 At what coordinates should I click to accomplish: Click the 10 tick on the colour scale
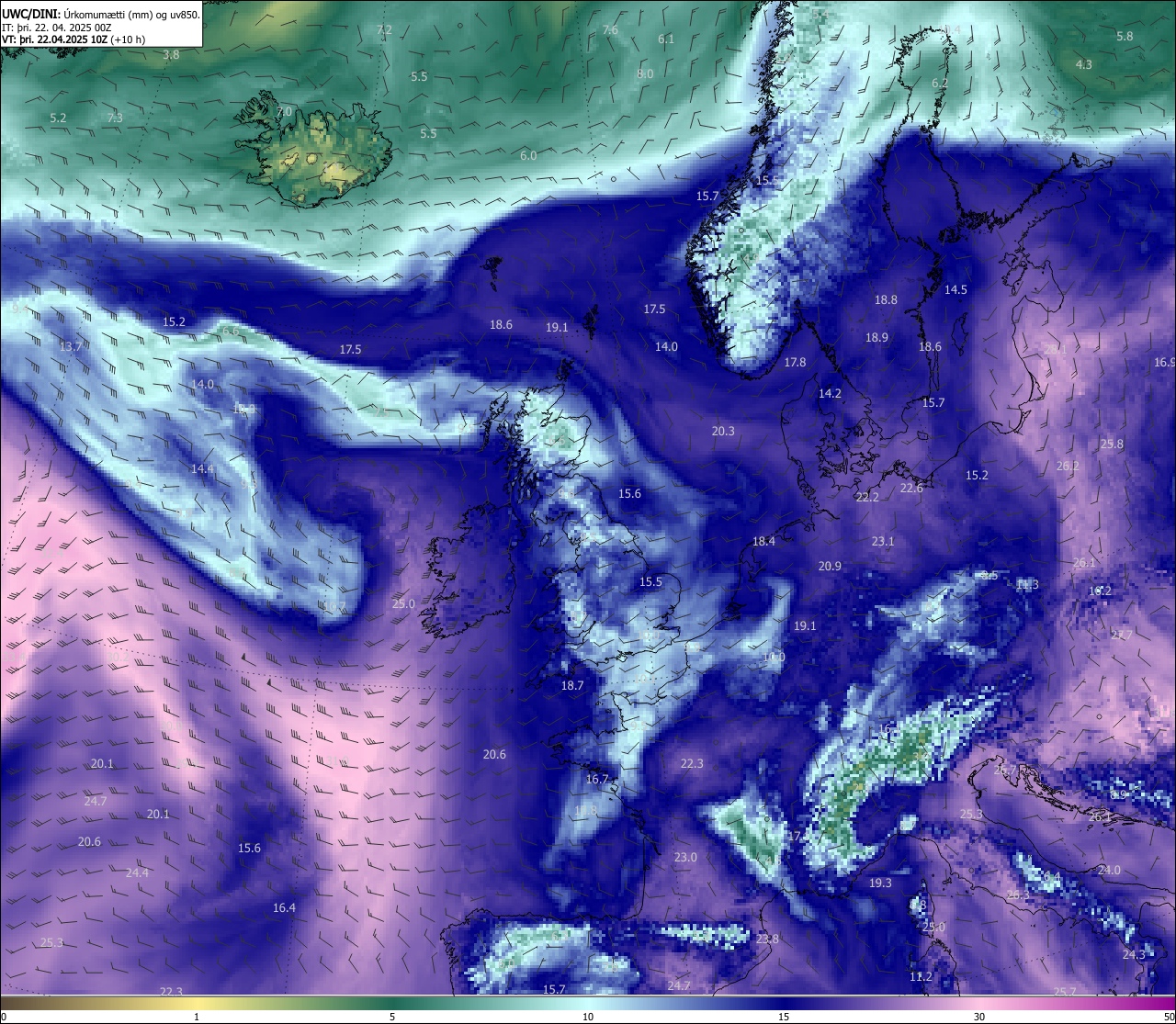[588, 1017]
